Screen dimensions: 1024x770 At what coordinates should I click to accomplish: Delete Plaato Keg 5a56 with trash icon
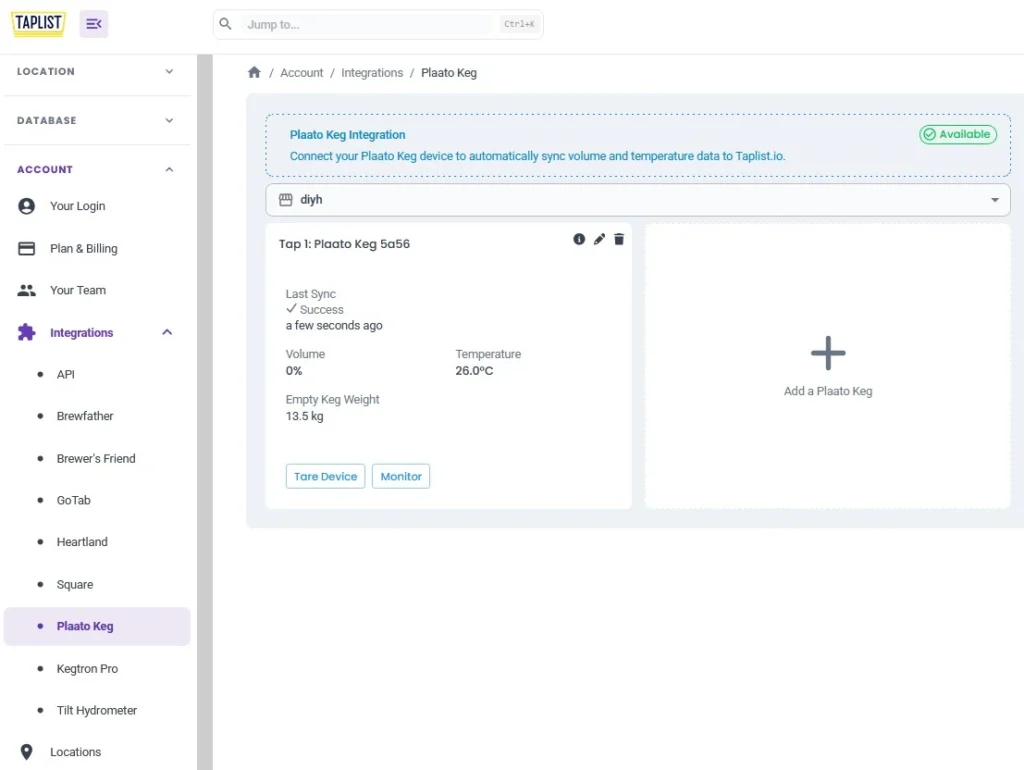[619, 239]
